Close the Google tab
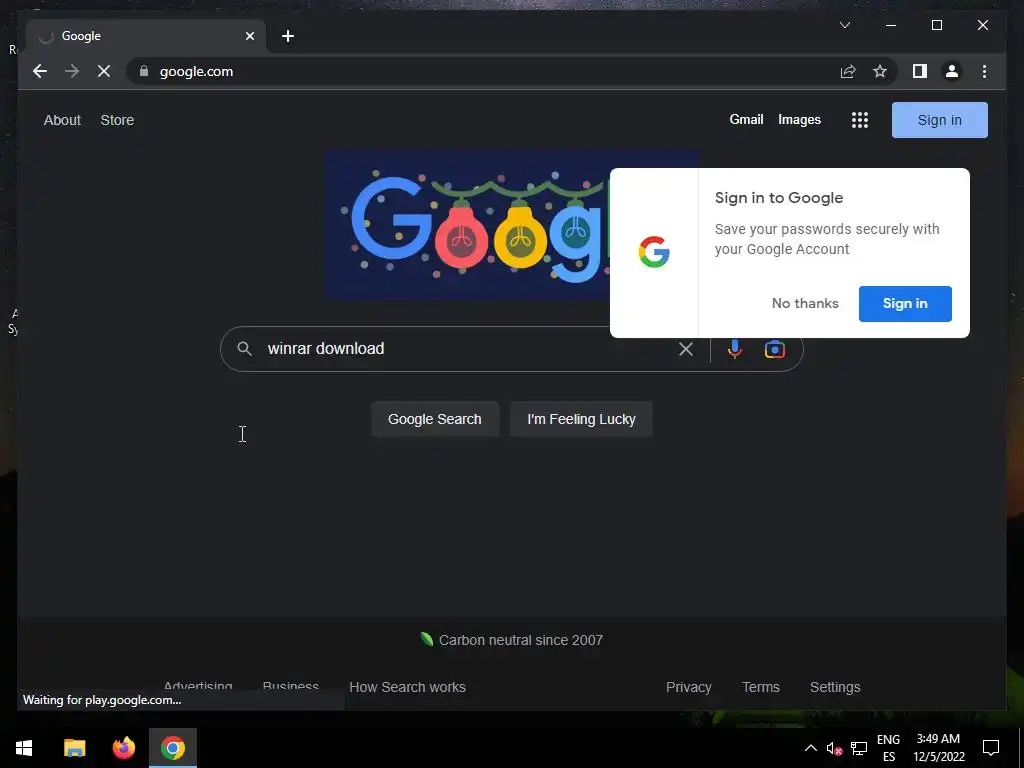1024x768 pixels. (249, 36)
